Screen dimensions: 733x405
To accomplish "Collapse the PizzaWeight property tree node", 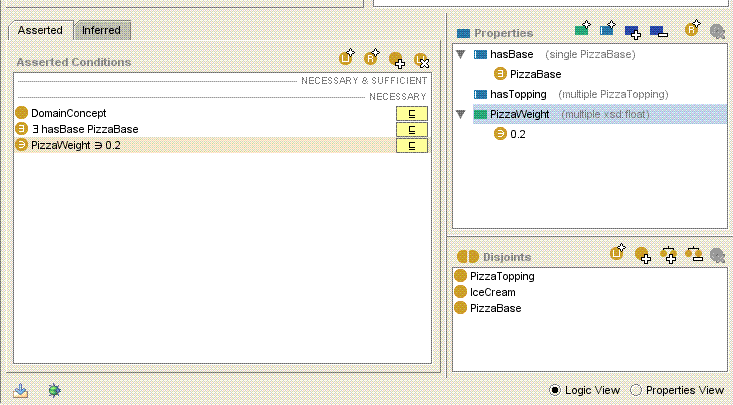I will tap(461, 115).
